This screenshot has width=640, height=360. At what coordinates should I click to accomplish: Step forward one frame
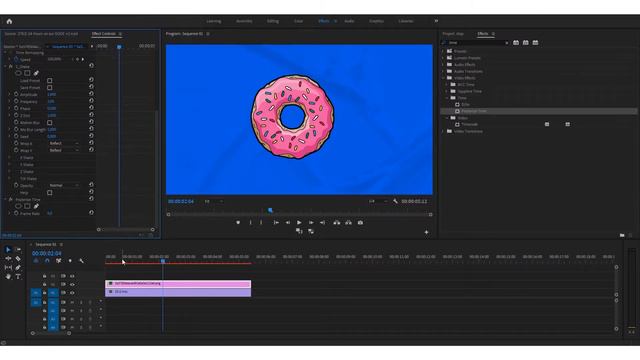[311, 222]
